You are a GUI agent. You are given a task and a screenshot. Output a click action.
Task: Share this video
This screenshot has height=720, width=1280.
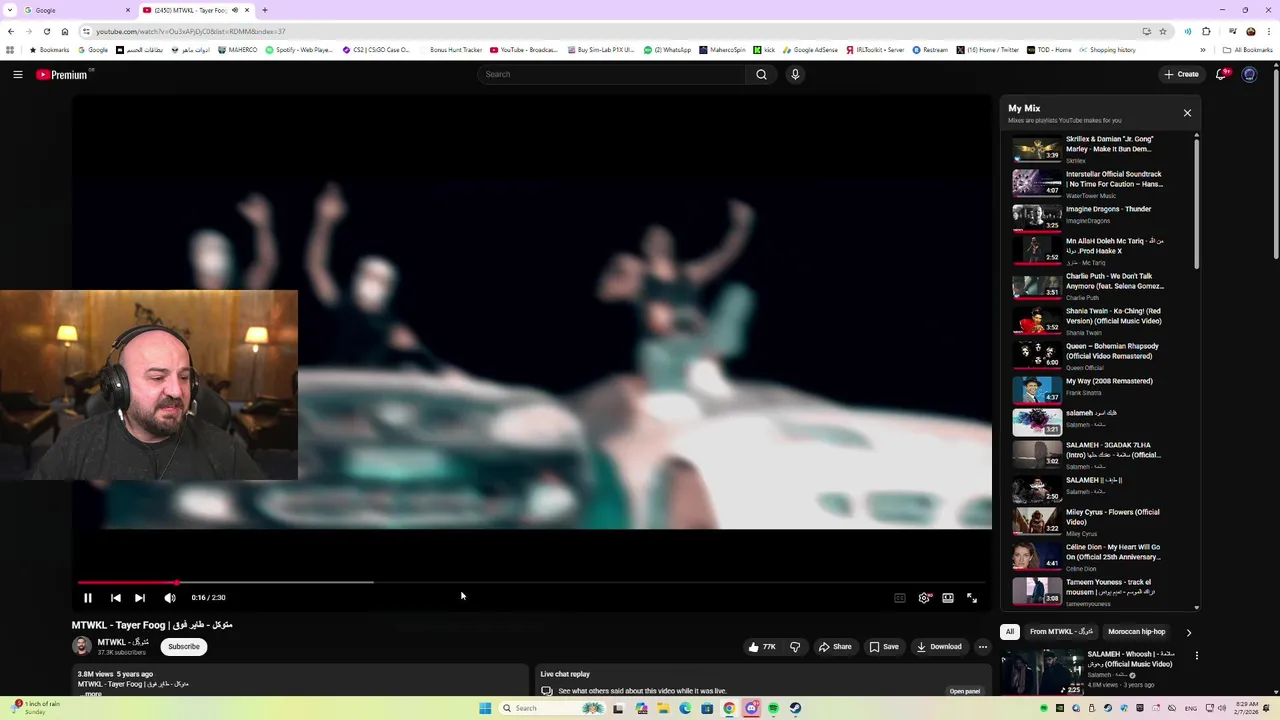(x=835, y=647)
